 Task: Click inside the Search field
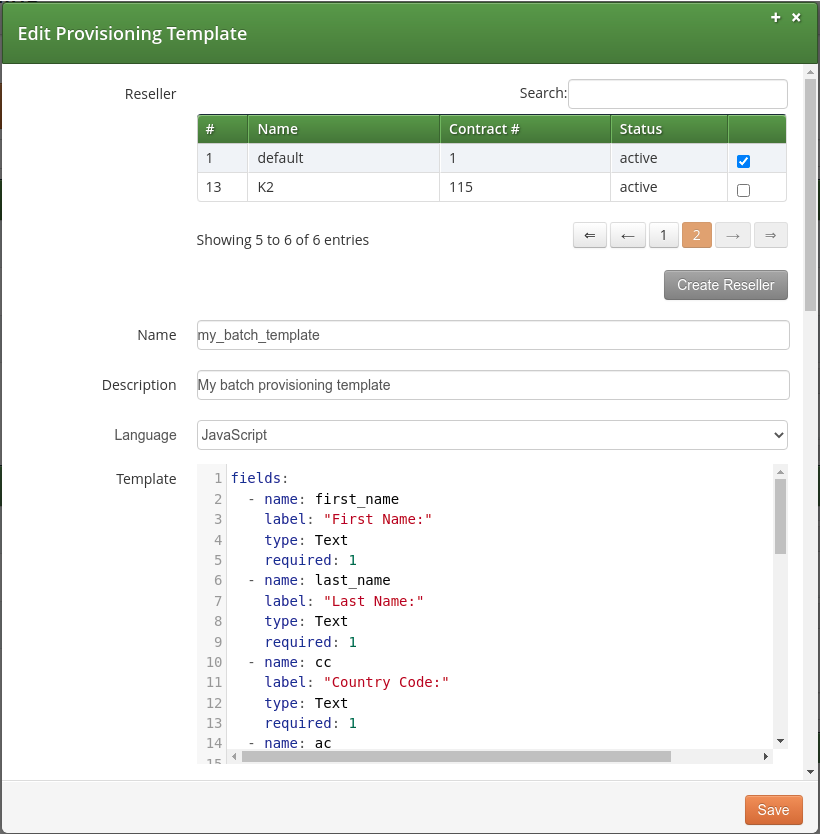tap(677, 93)
